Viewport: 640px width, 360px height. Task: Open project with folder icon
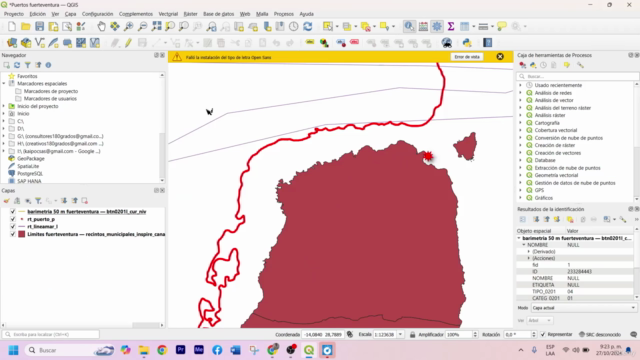tap(26, 27)
